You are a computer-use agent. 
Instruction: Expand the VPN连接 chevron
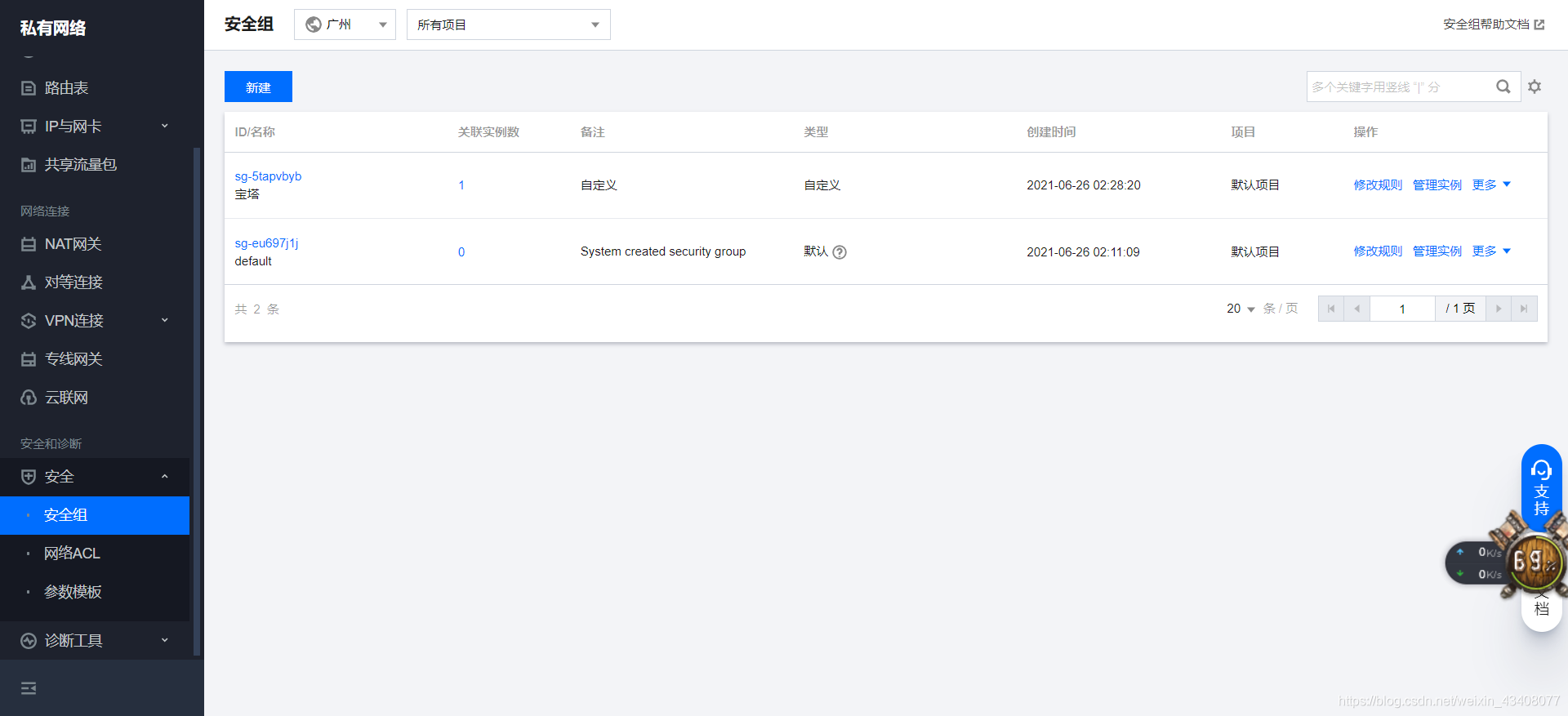coord(165,320)
